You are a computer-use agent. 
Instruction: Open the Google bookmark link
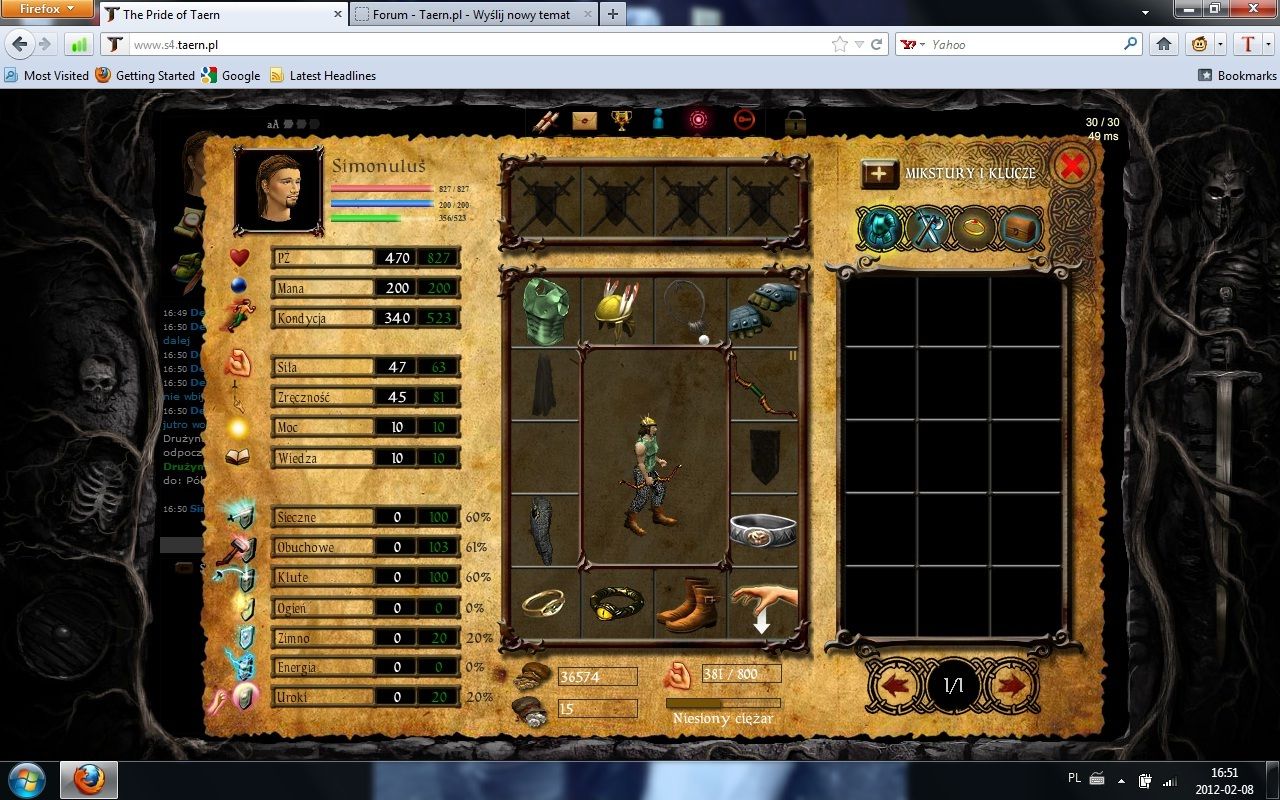click(x=231, y=75)
